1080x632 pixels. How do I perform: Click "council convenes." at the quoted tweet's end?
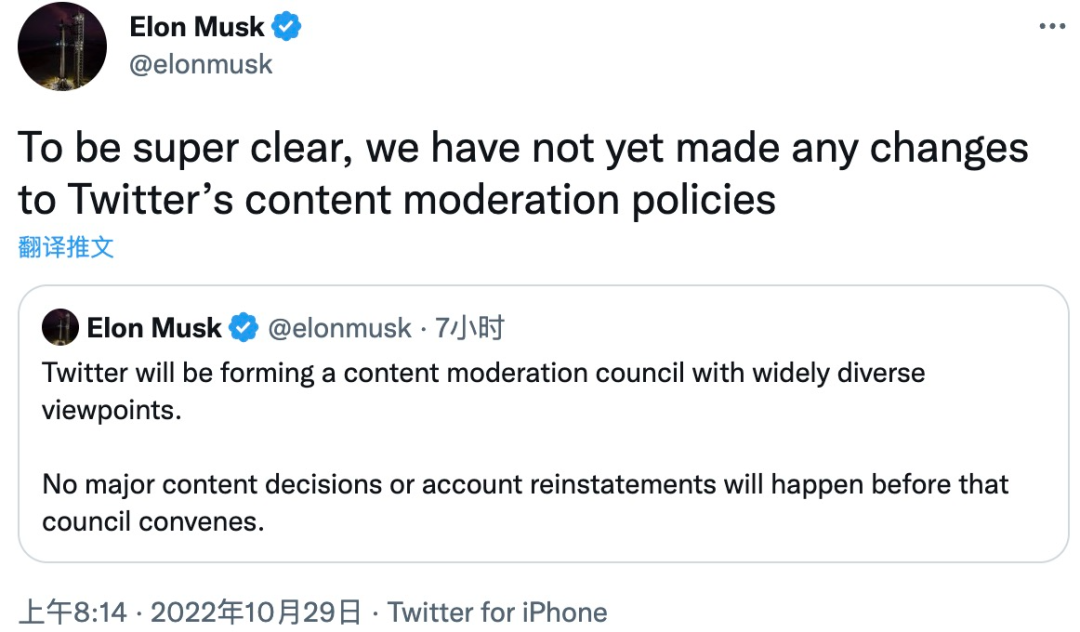point(153,523)
